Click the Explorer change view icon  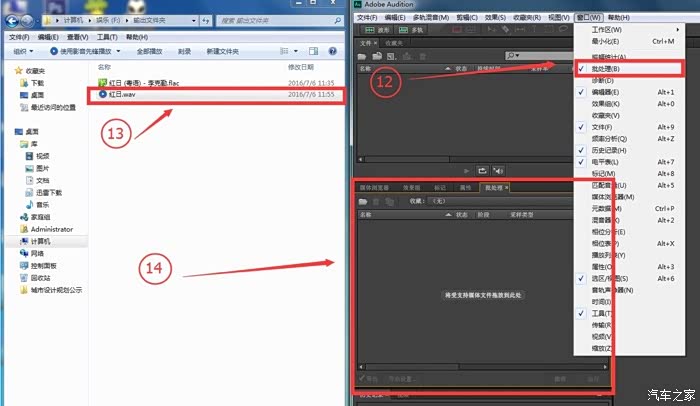[x=284, y=51]
